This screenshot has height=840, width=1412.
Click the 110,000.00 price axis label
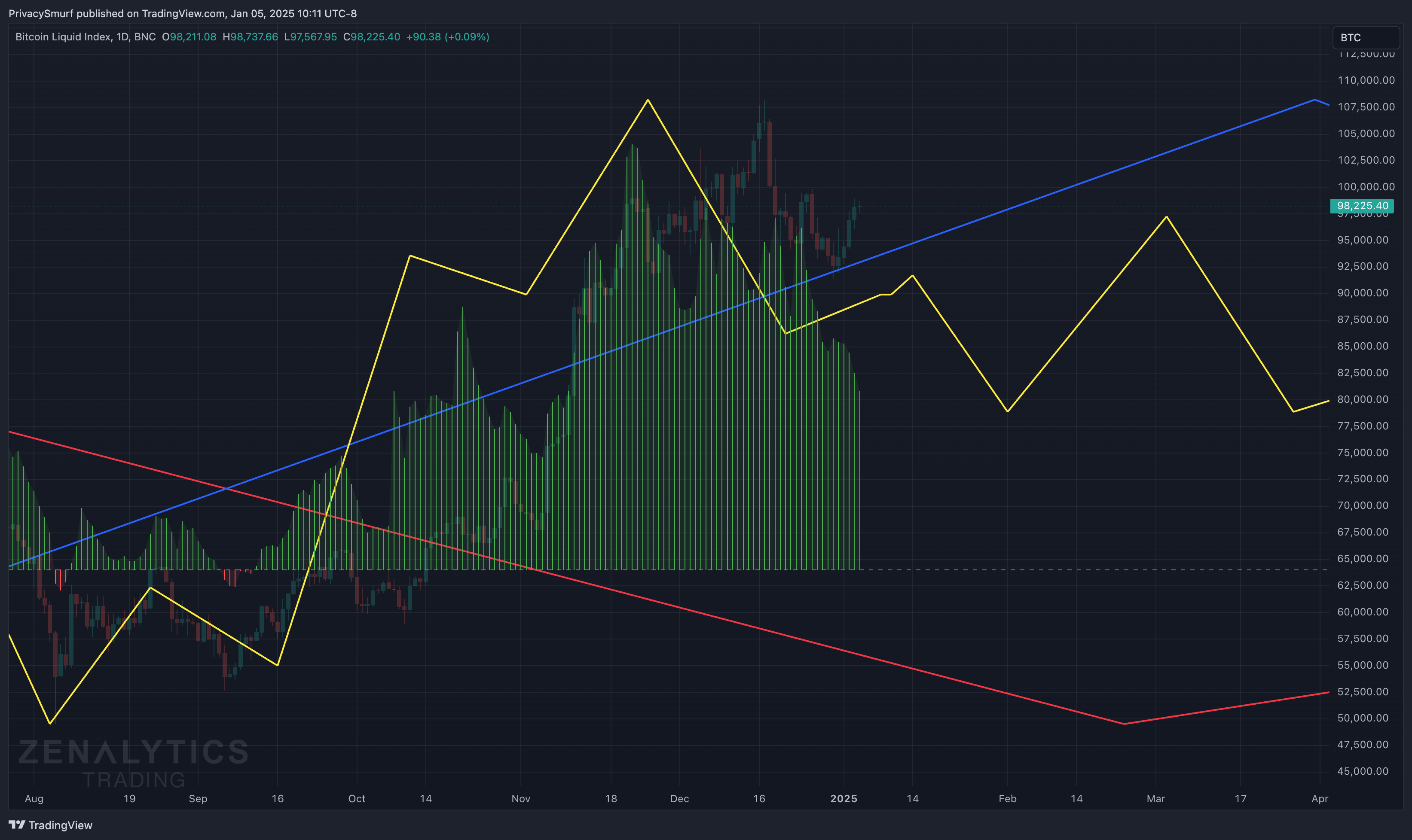(x=1366, y=80)
